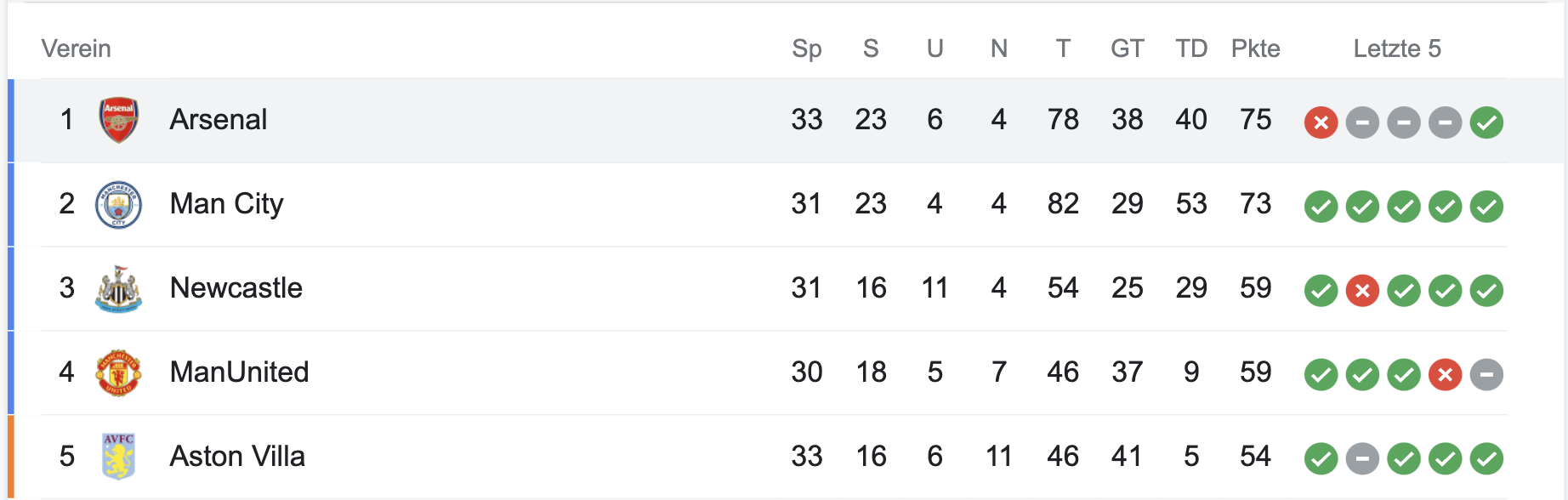Click the Aston Villa club crest
This screenshot has height=500, width=1568.
point(118,457)
